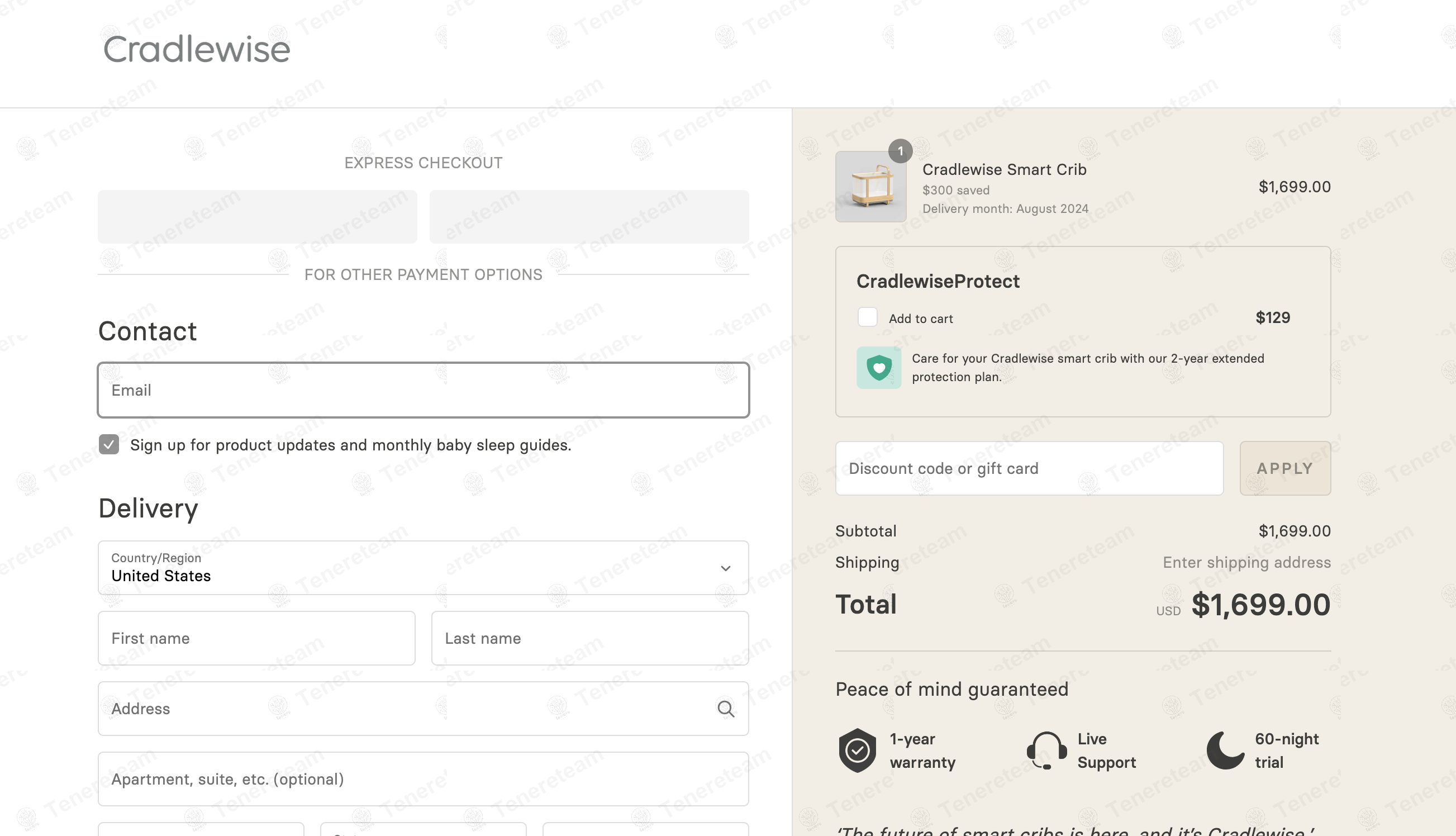Viewport: 1456px width, 836px height.
Task: Click the 'Shipping' label
Action: pos(867,563)
